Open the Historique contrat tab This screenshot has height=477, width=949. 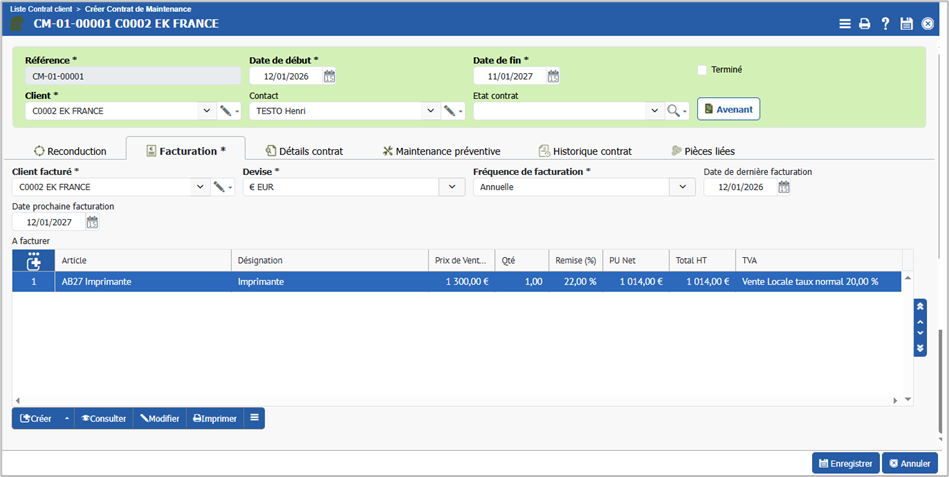pos(585,151)
